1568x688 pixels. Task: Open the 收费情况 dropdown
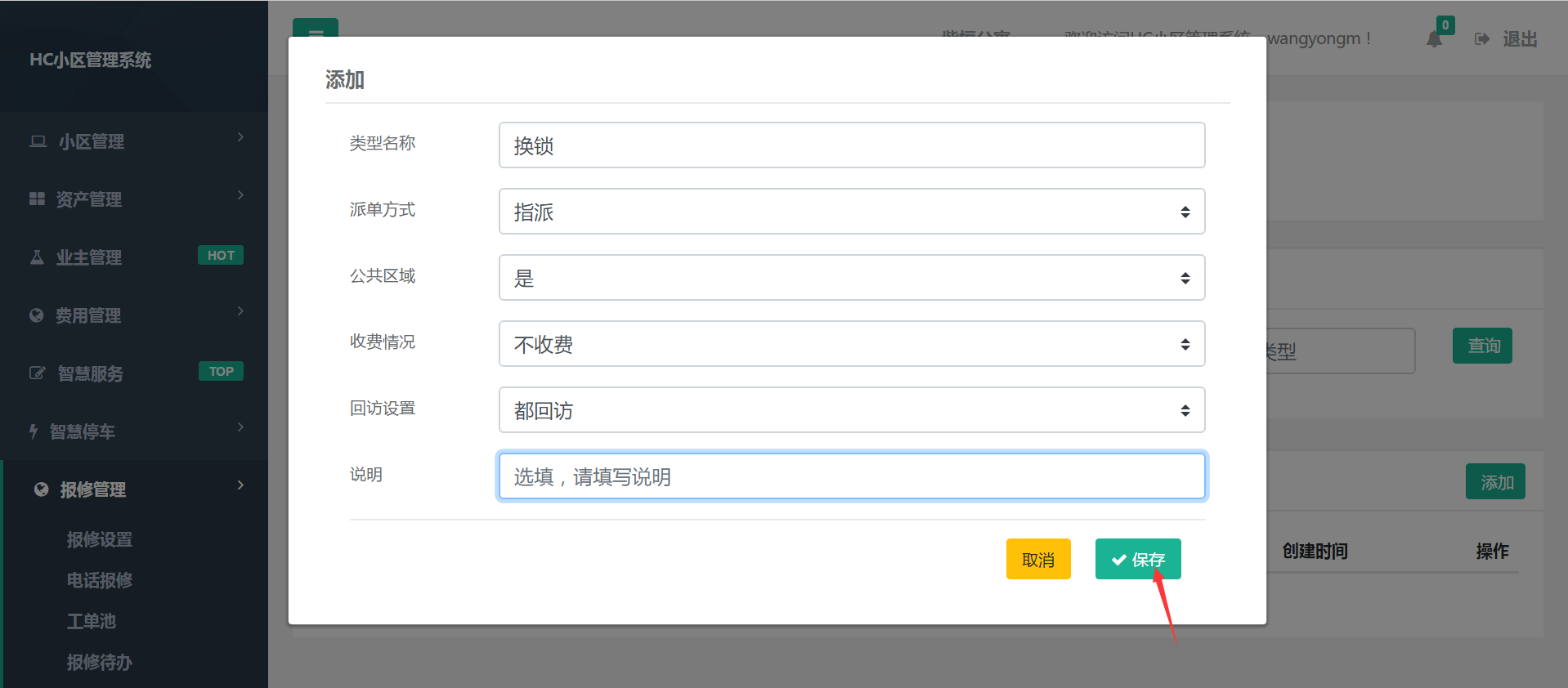tap(851, 344)
